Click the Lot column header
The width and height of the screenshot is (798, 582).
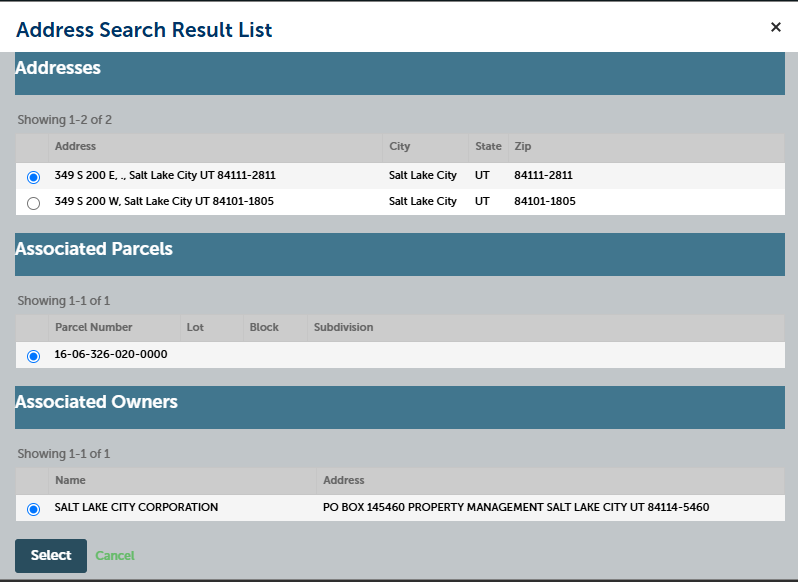tap(195, 327)
